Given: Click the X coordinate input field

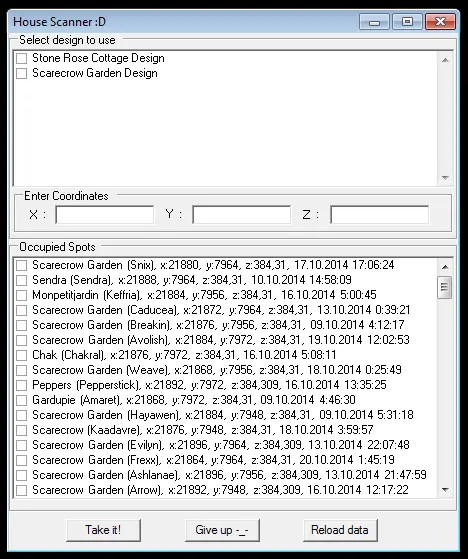Looking at the screenshot, I should click(105, 215).
